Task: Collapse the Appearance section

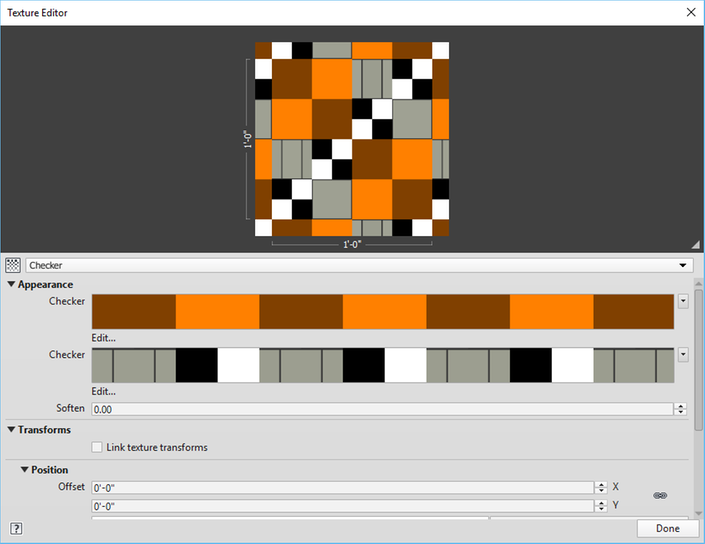Action: pyautogui.click(x=12, y=285)
